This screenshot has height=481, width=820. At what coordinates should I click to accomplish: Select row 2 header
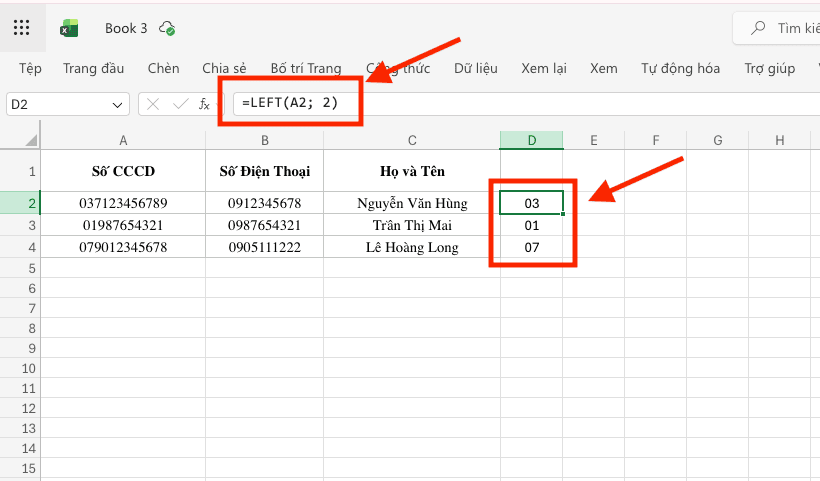click(20, 203)
